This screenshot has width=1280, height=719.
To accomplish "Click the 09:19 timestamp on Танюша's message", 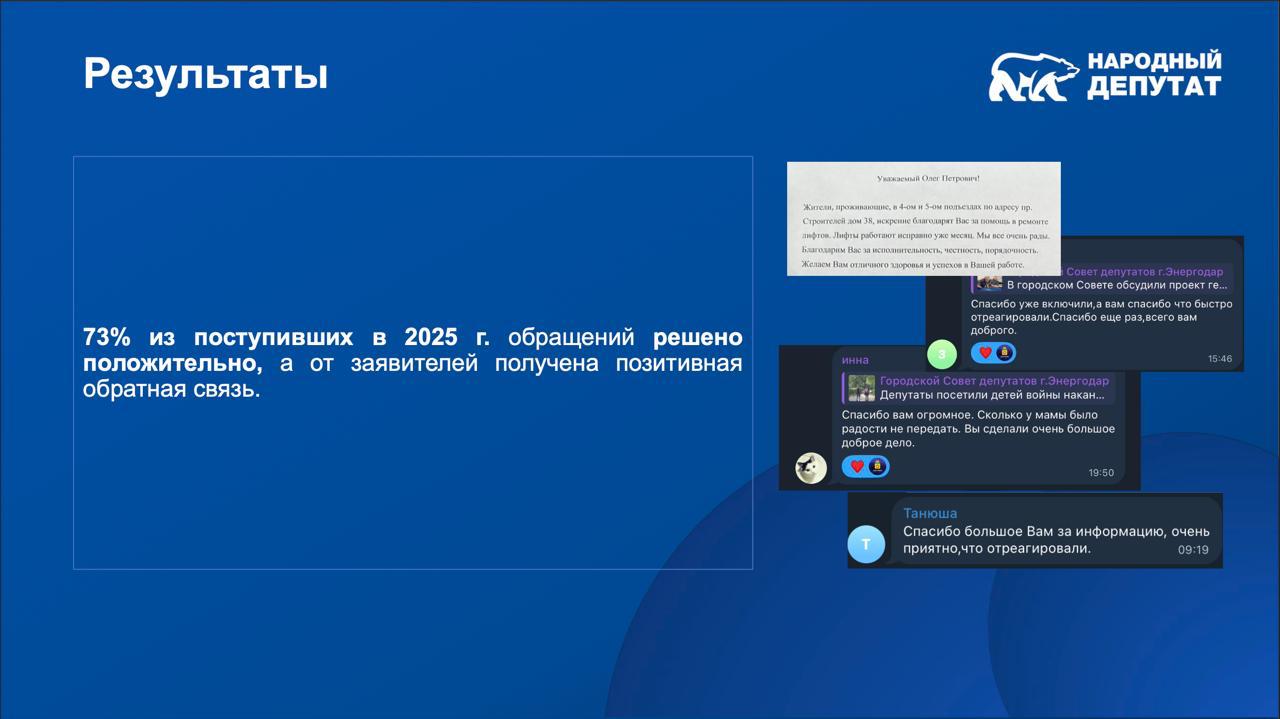I will pyautogui.click(x=1193, y=550).
